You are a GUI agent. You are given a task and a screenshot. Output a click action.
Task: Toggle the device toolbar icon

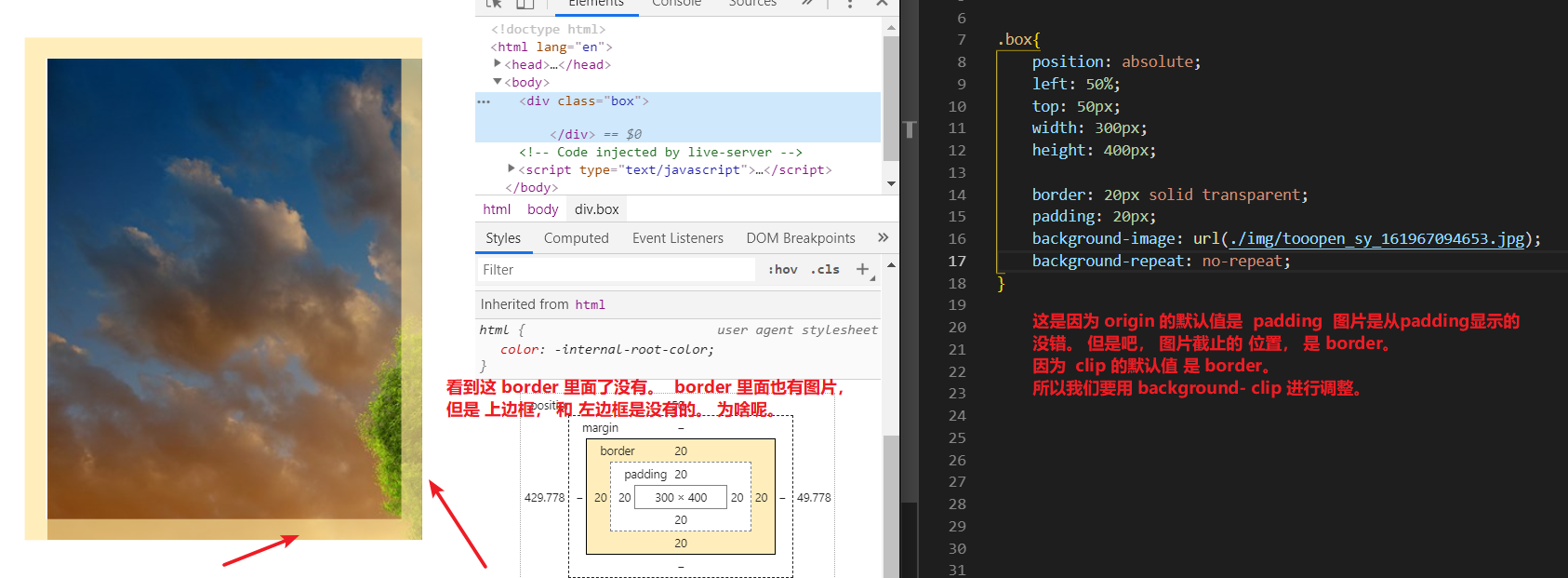(525, 4)
